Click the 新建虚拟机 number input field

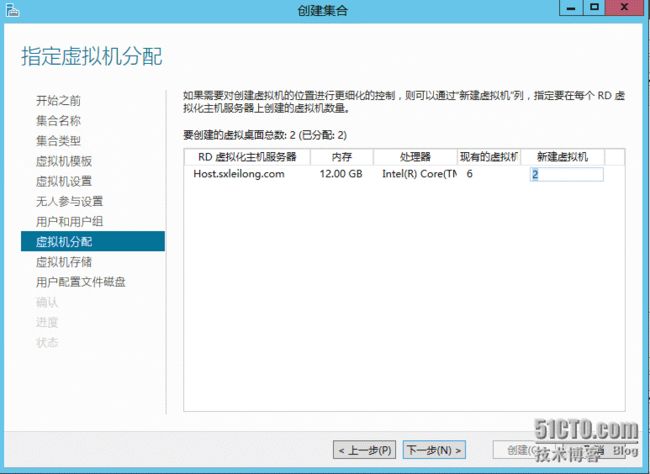coord(567,174)
